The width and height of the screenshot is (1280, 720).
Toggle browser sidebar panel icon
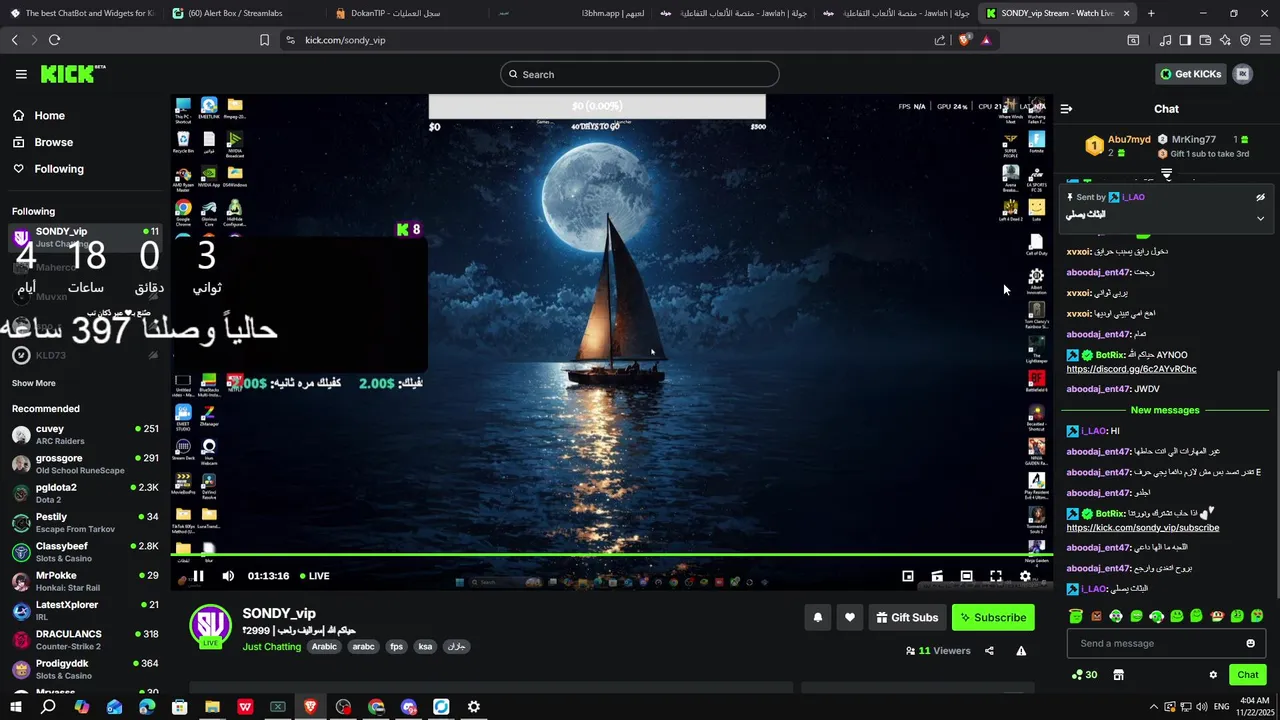coord(1185,40)
